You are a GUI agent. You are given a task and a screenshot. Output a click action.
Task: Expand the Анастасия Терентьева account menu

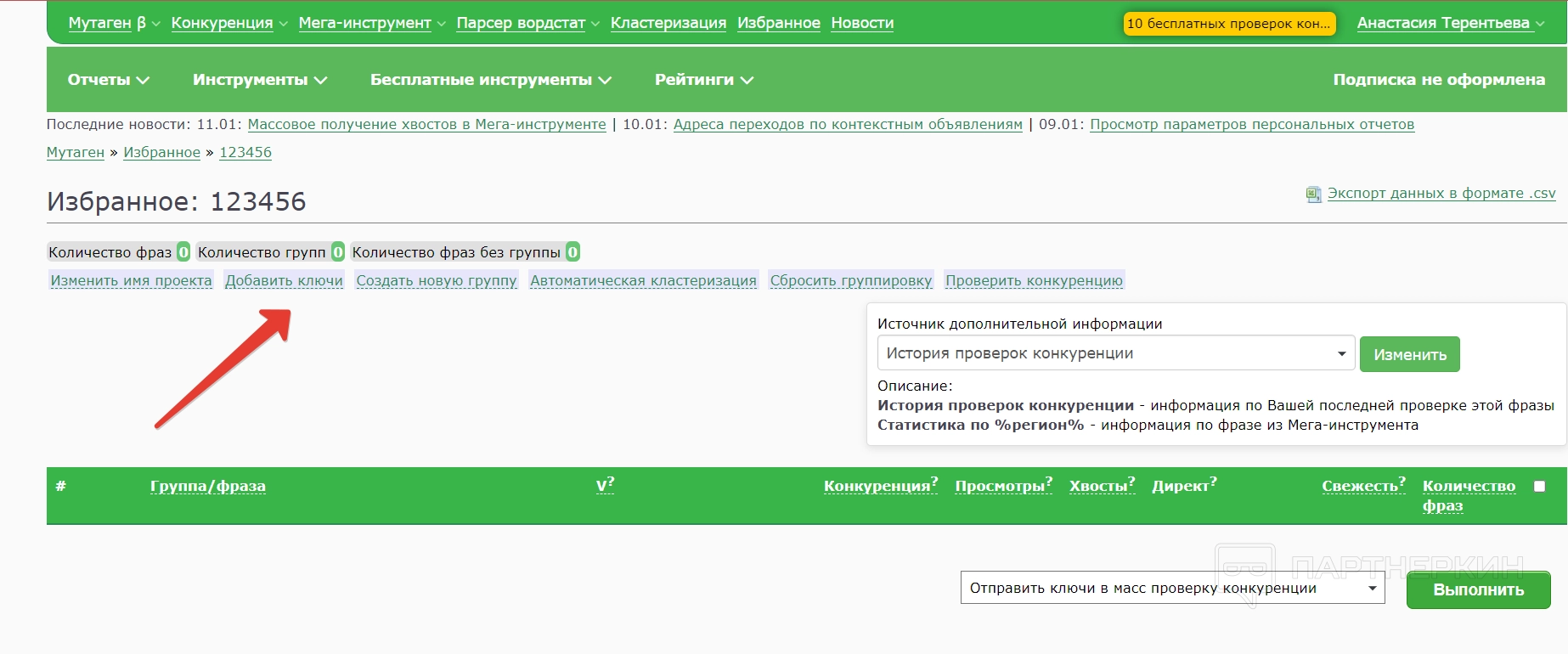click(1451, 23)
